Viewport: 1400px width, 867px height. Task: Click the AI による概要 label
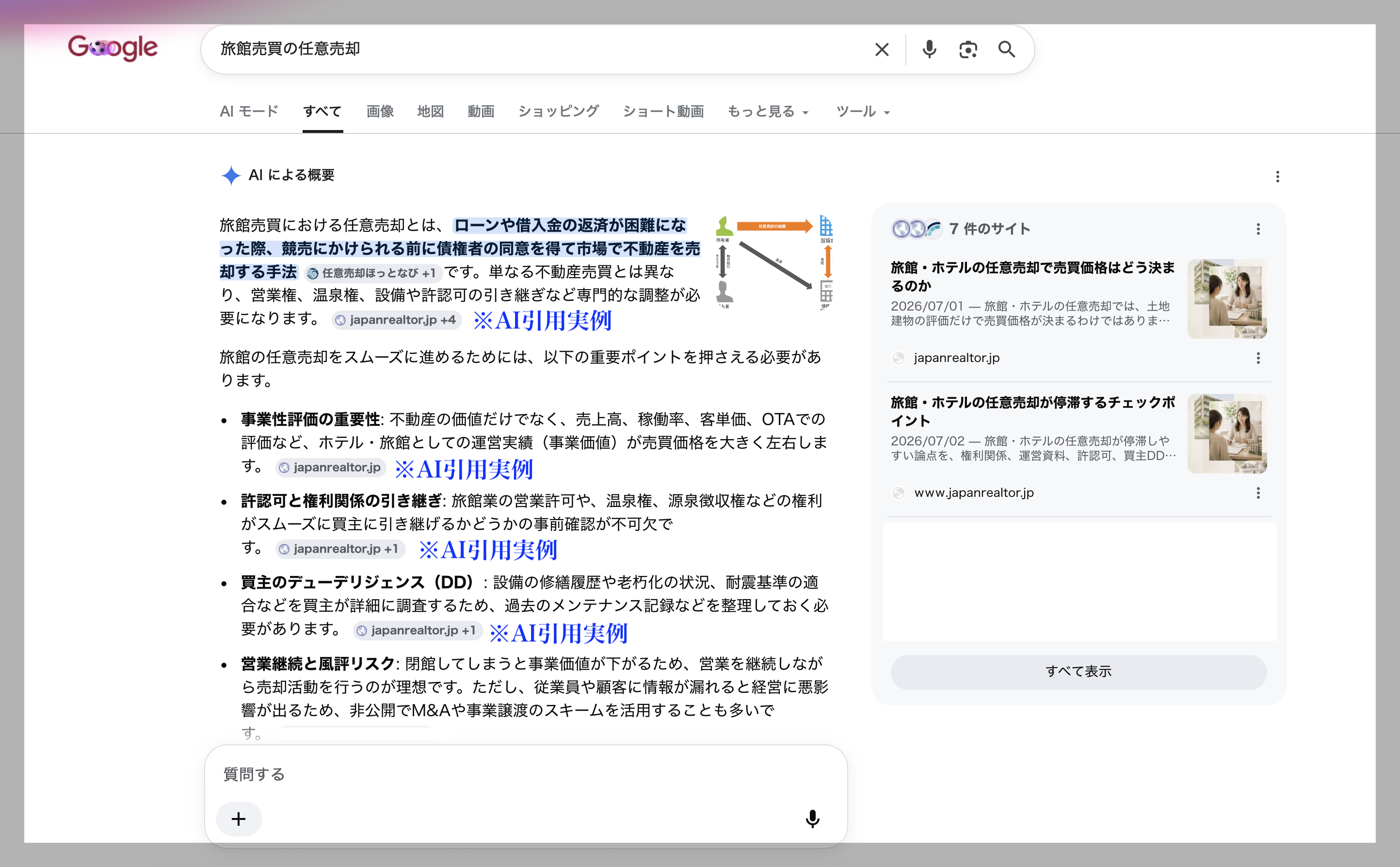tap(291, 175)
